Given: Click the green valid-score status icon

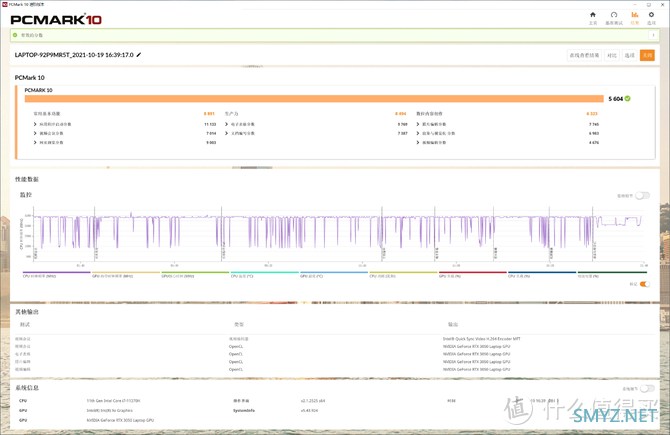Looking at the screenshot, I should coord(15,35).
